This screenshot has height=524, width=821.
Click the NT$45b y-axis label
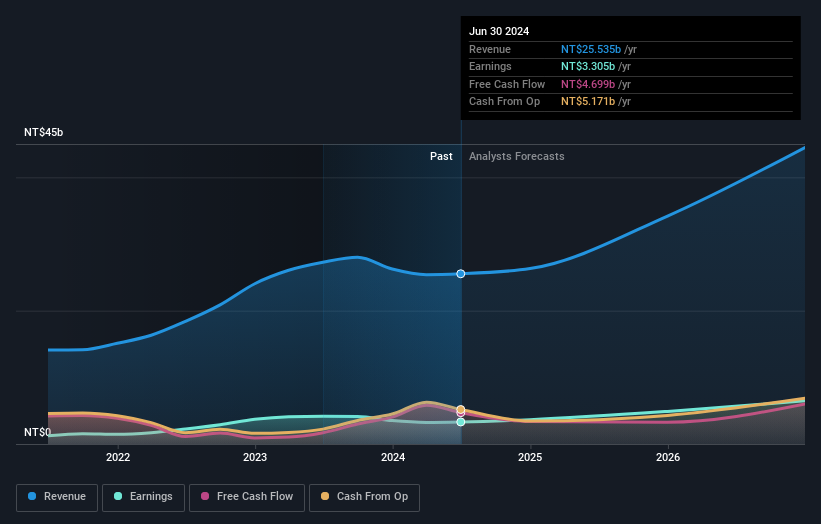coord(43,132)
